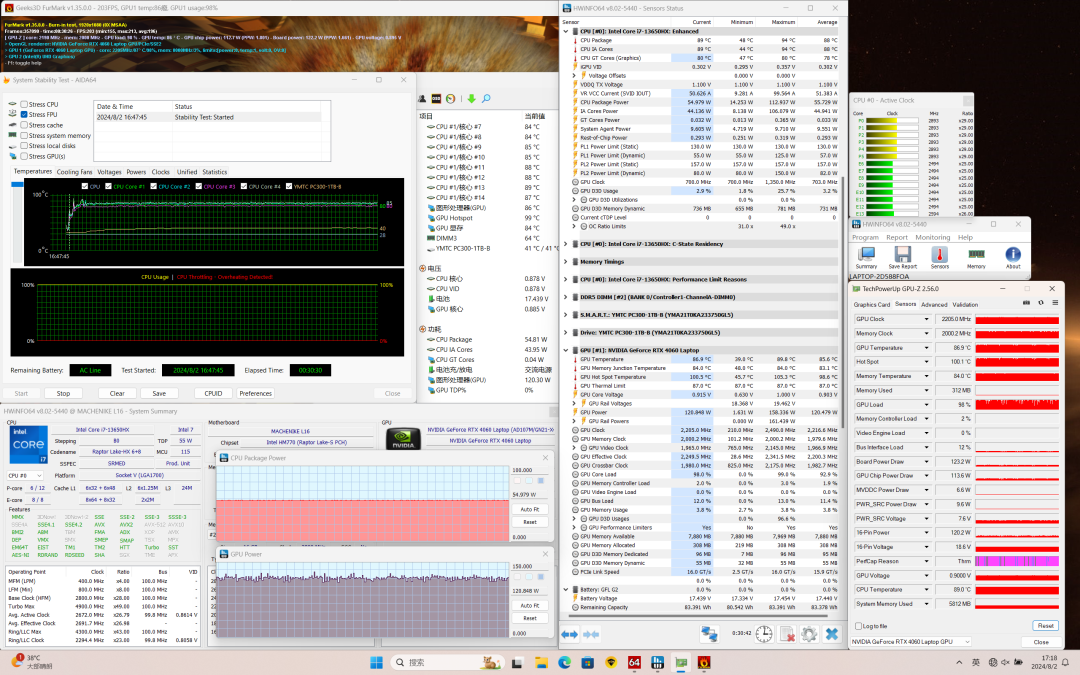Open Windows Start menu
The image size is (1080, 675).
pyautogui.click(x=377, y=662)
